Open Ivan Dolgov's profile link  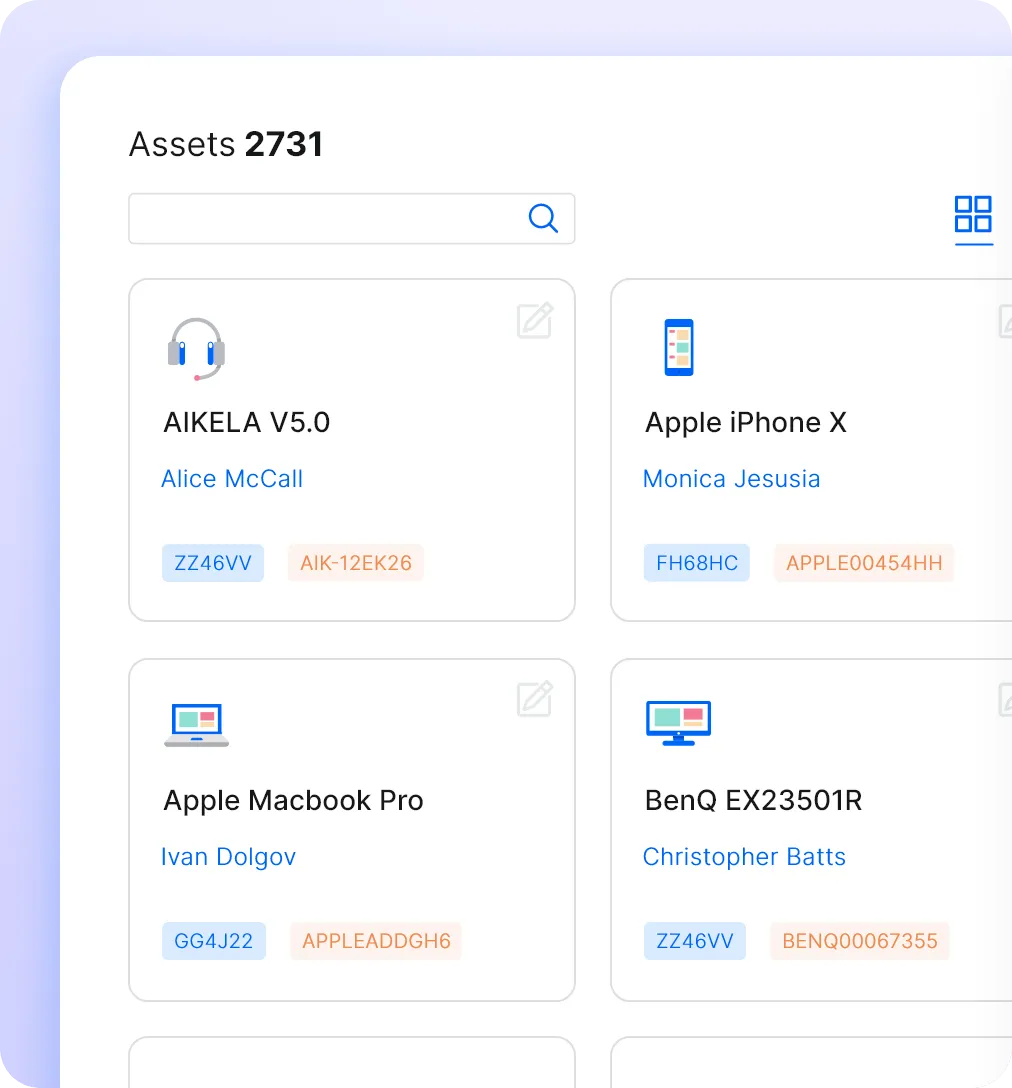point(228,857)
